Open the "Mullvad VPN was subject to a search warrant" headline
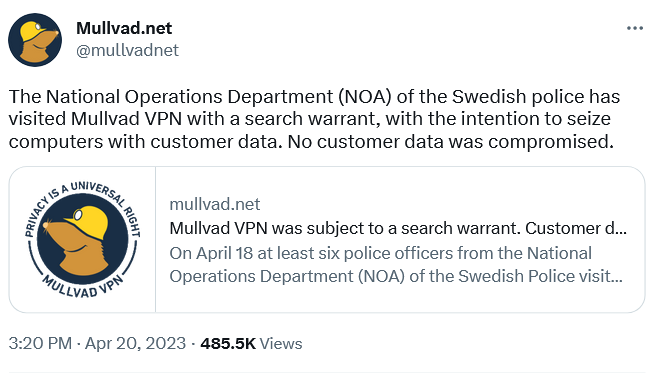 click(x=398, y=228)
